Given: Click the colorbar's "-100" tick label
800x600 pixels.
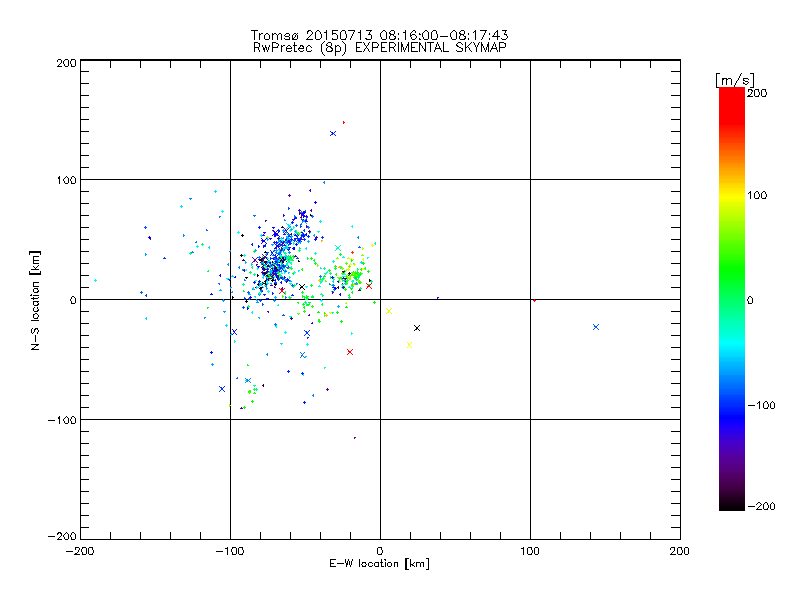Looking at the screenshot, I should tap(761, 405).
